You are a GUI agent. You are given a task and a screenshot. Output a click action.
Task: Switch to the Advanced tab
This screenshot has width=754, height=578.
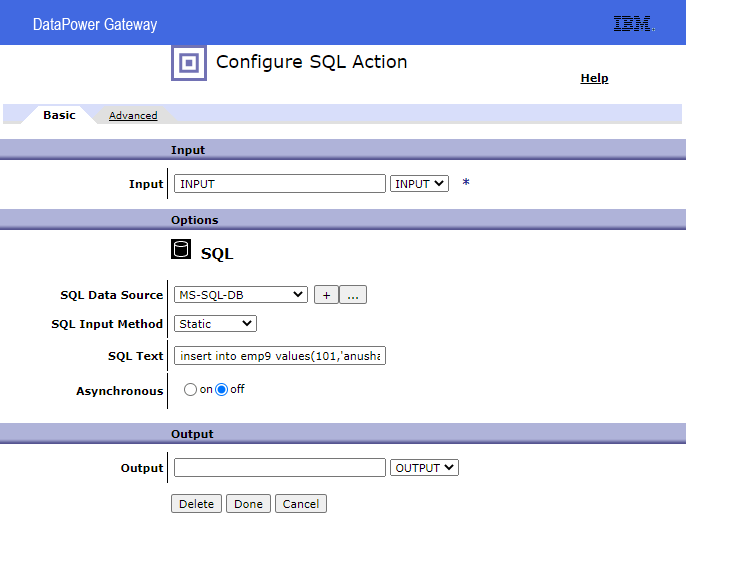pyautogui.click(x=133, y=115)
